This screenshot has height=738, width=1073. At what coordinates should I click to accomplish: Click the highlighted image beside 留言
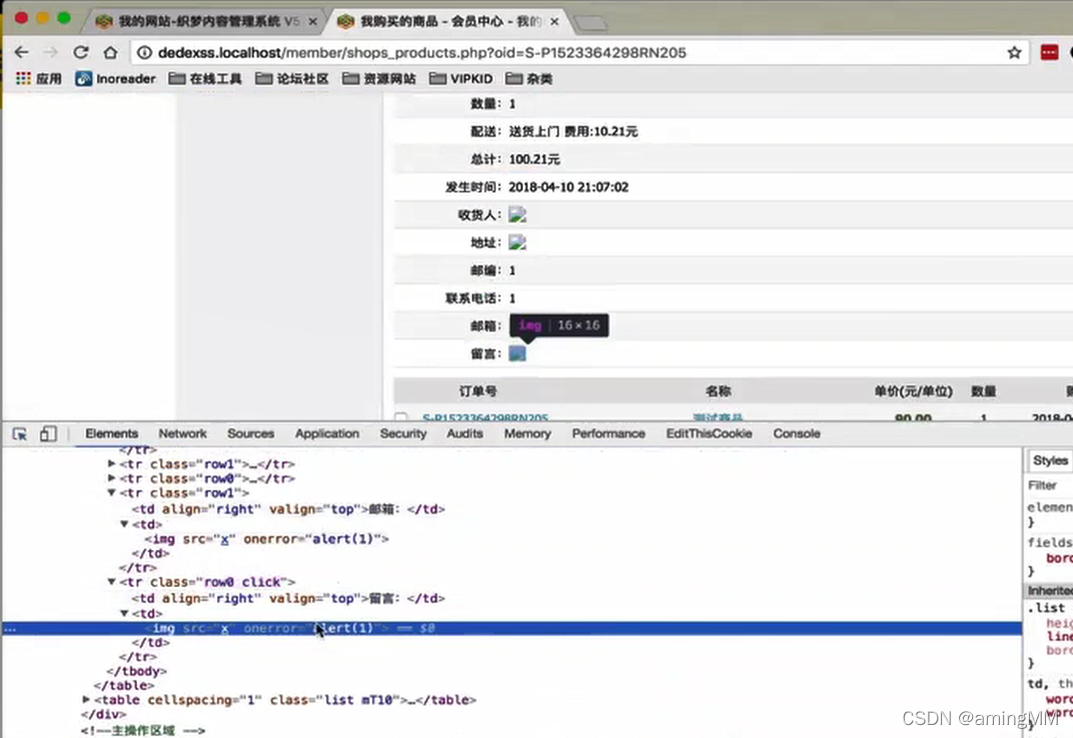click(x=517, y=353)
